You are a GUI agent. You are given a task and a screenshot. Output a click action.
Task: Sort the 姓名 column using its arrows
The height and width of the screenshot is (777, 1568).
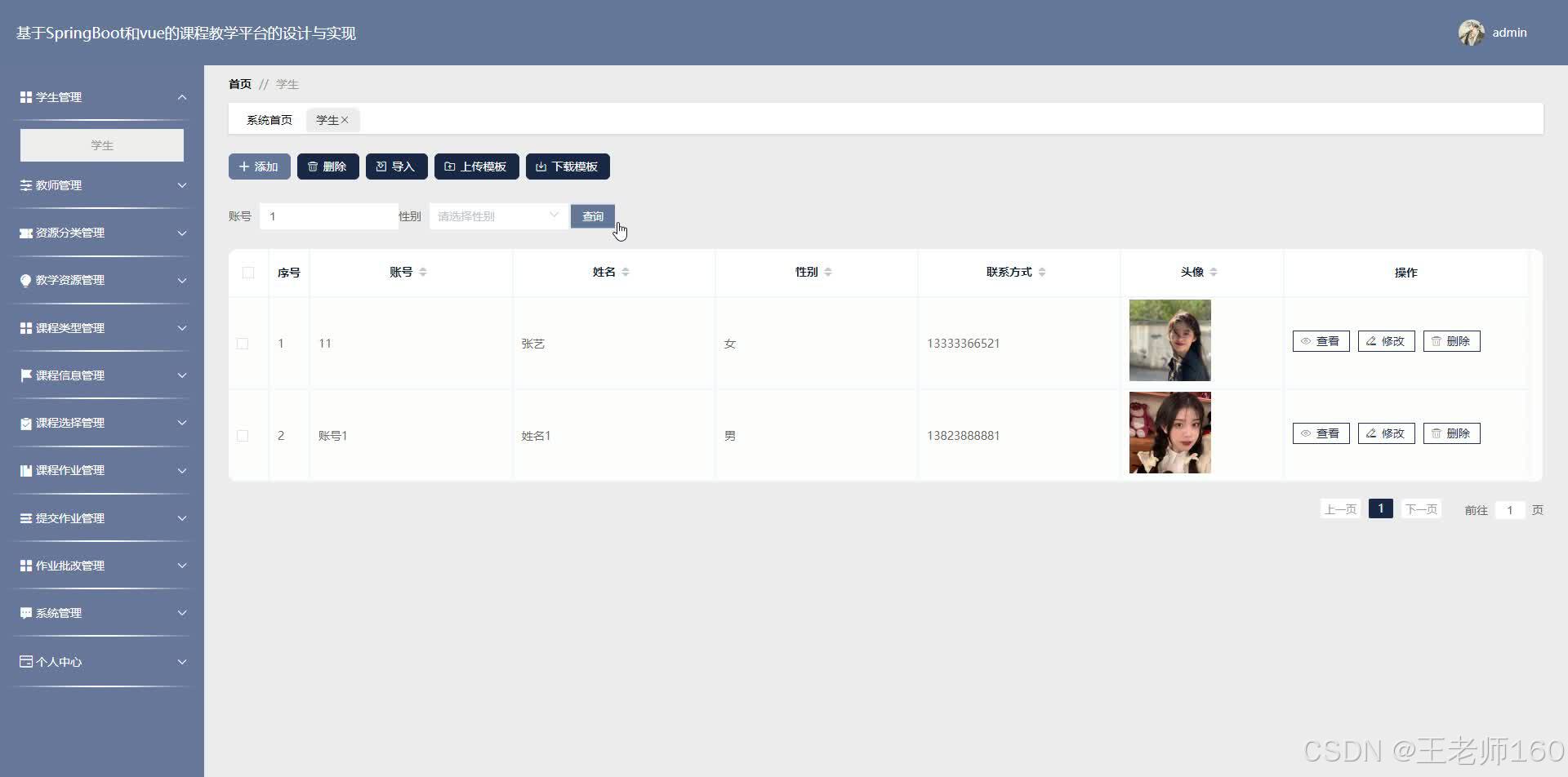tap(626, 272)
